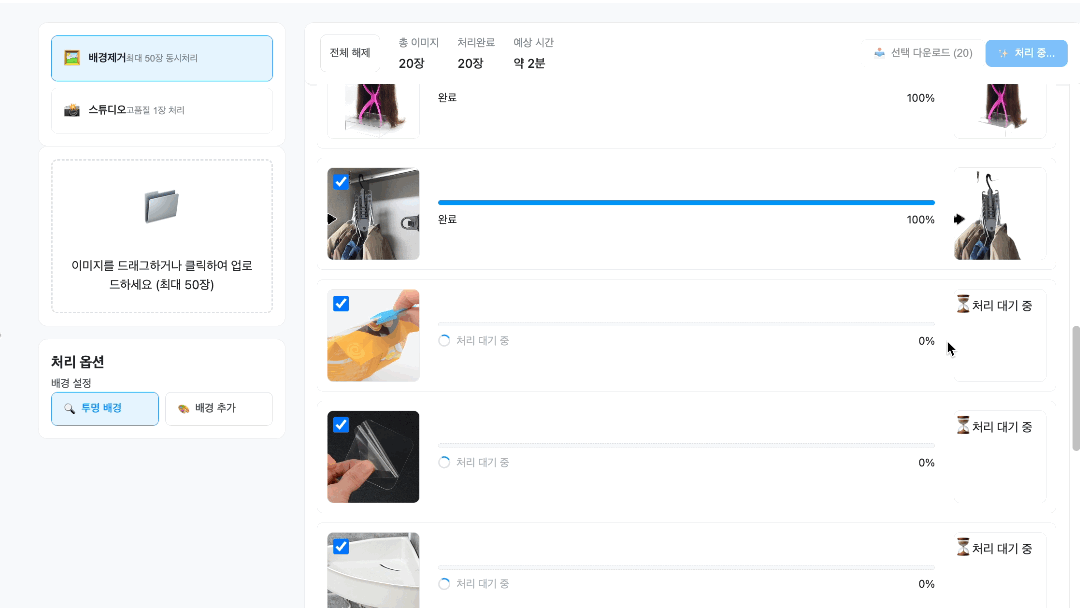This screenshot has width=1080, height=608.
Task: Click the palette icon in 배경 추가
Action: (x=183, y=408)
